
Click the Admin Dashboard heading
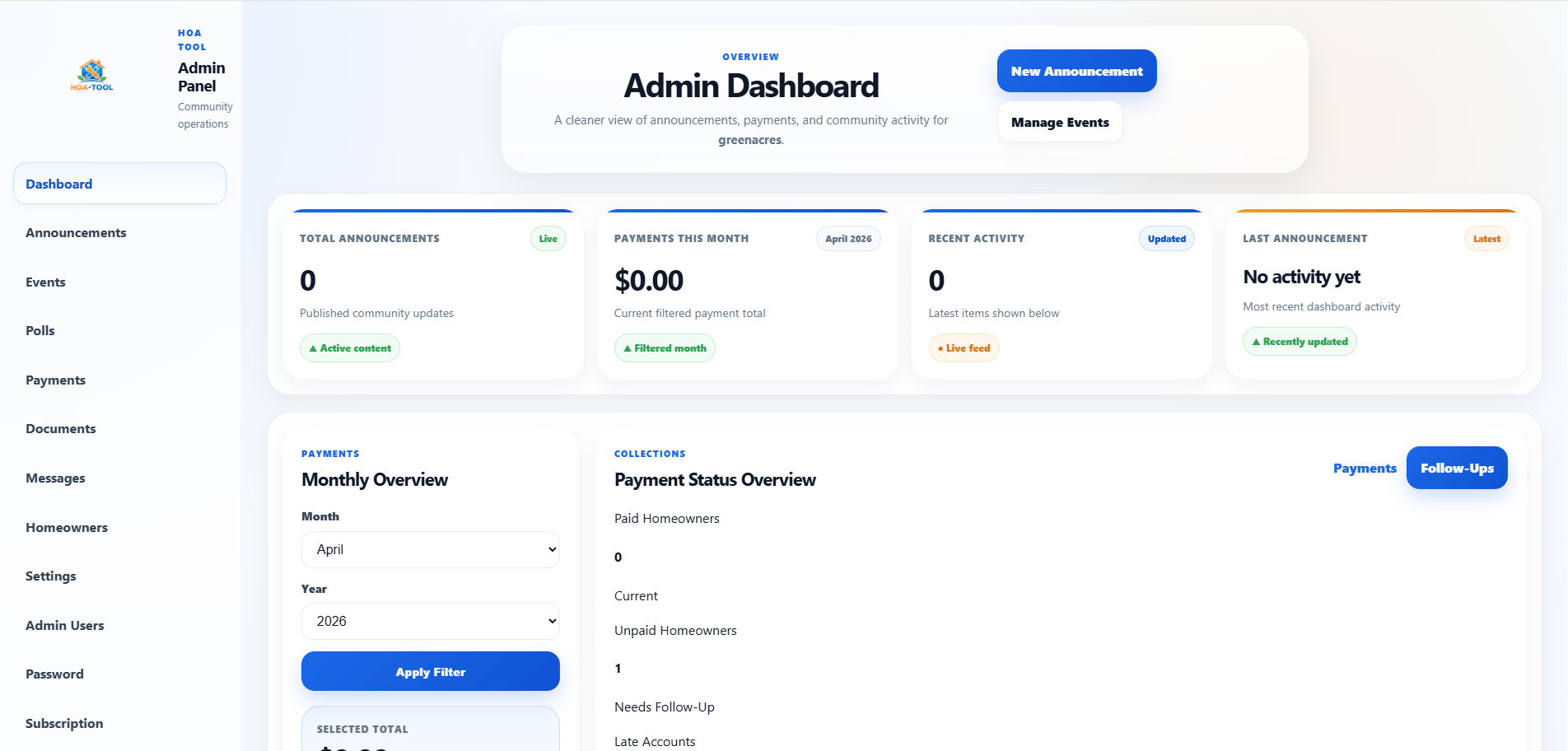tap(751, 86)
